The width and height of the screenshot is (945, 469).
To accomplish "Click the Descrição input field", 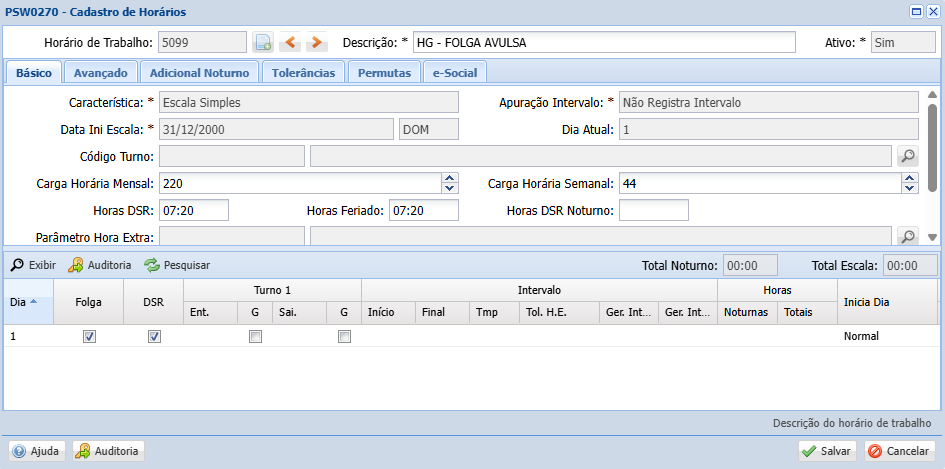I will 604,43.
